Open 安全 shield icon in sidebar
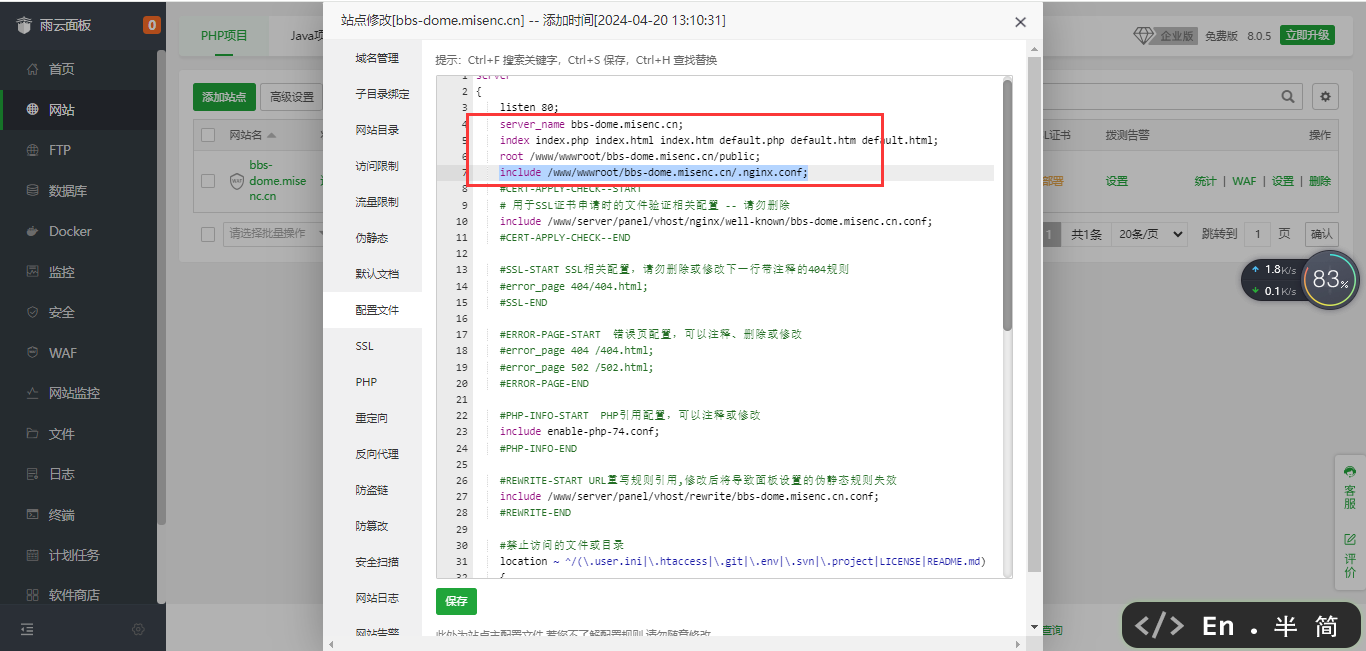 [32, 312]
